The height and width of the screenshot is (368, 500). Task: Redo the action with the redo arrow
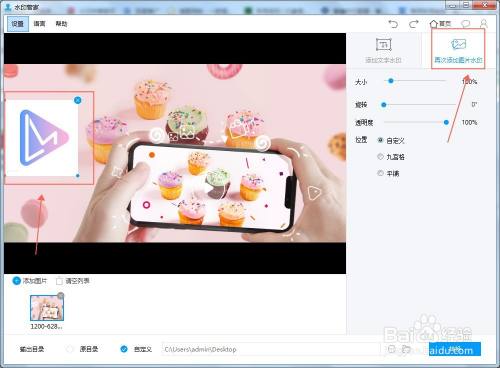(414, 24)
